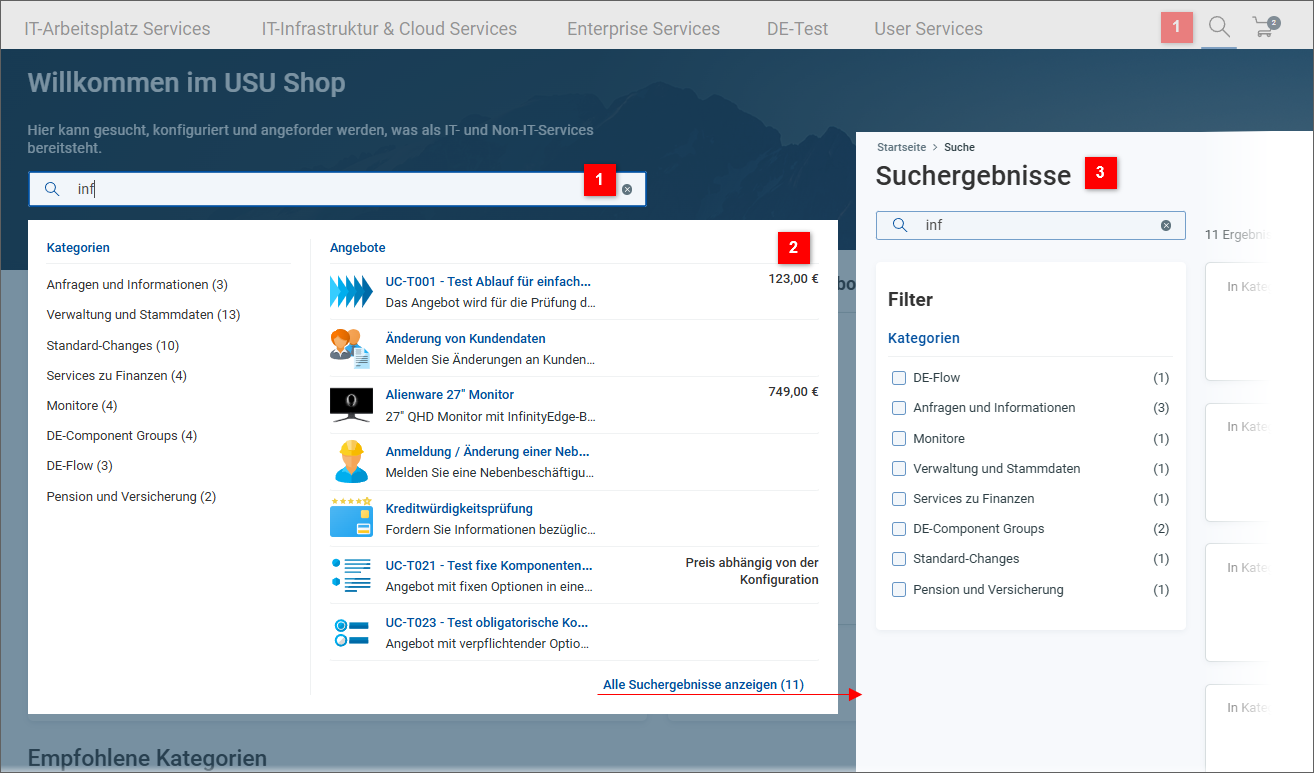This screenshot has height=773, width=1314.
Task: Open IT-Infrastruktur & Cloud Services menu
Action: 389,29
